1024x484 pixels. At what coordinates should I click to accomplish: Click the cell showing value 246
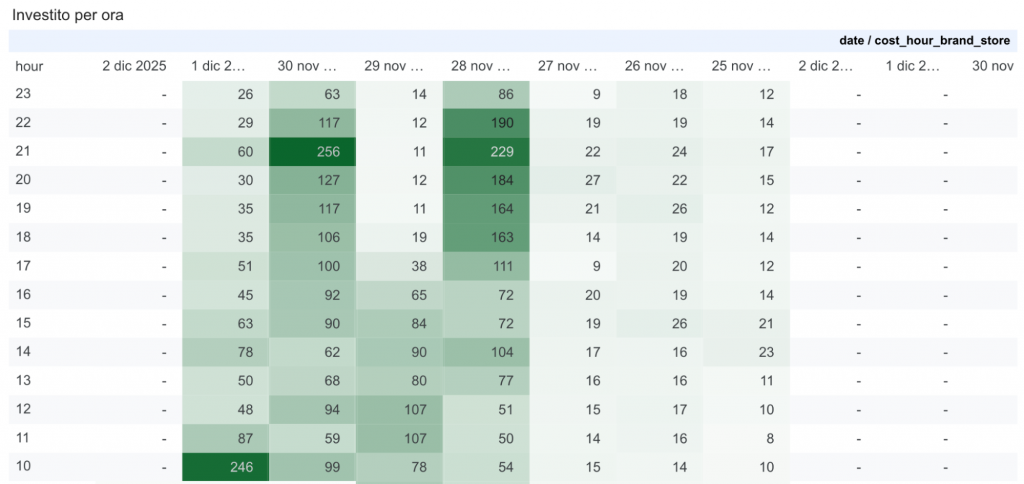[225, 468]
